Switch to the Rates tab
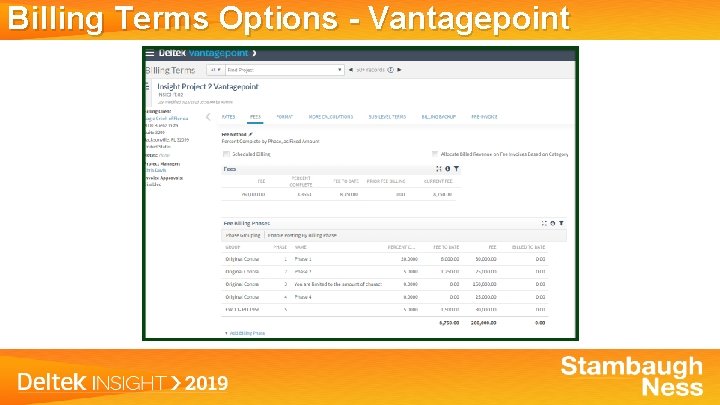The height and width of the screenshot is (405, 720). coord(228,117)
